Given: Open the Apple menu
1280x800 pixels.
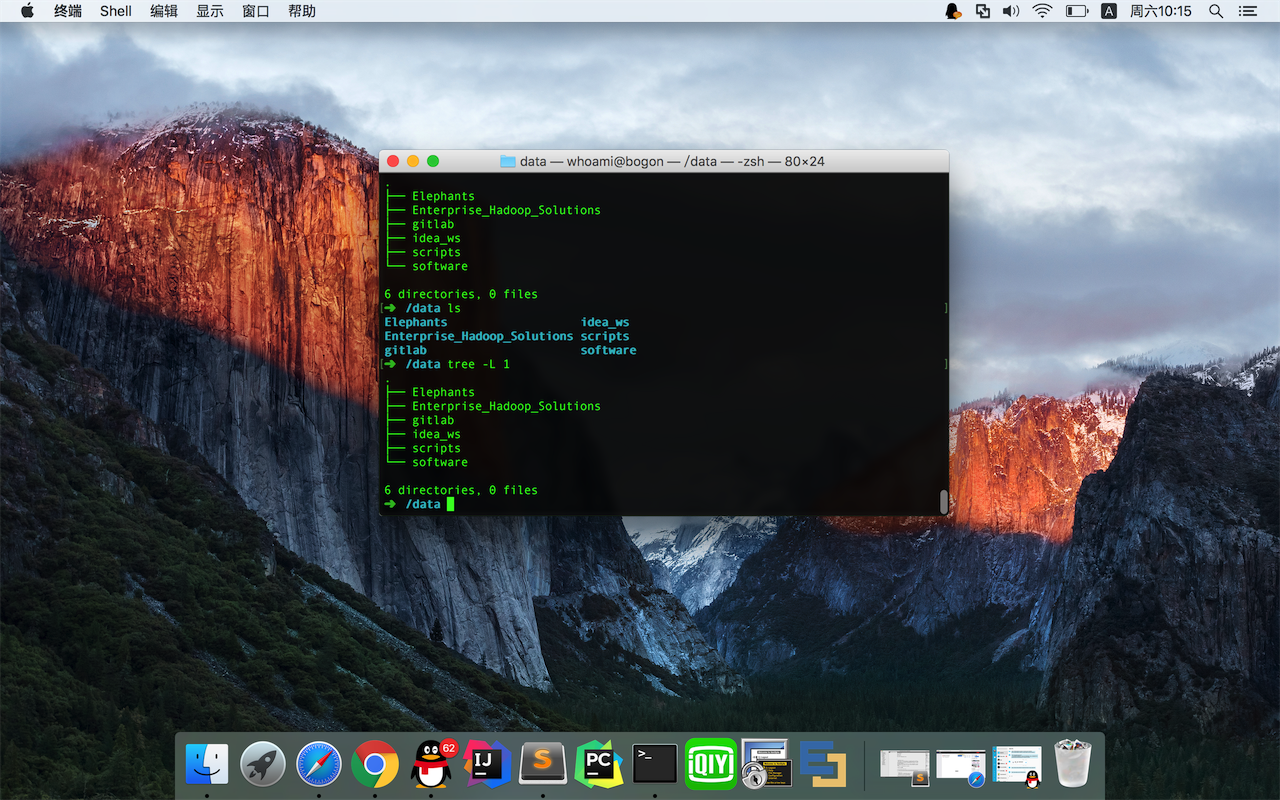Looking at the screenshot, I should click(27, 11).
